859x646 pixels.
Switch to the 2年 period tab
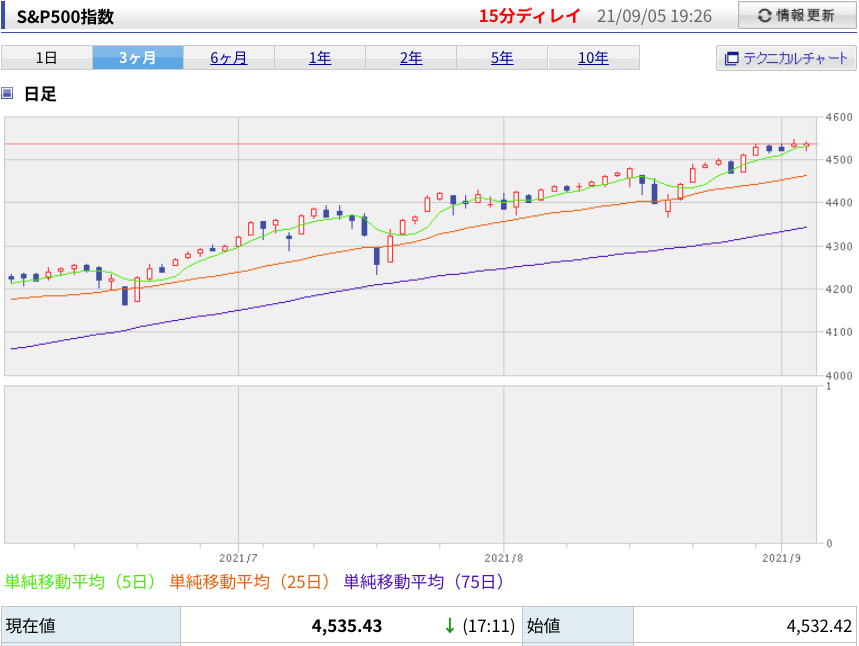(x=411, y=58)
